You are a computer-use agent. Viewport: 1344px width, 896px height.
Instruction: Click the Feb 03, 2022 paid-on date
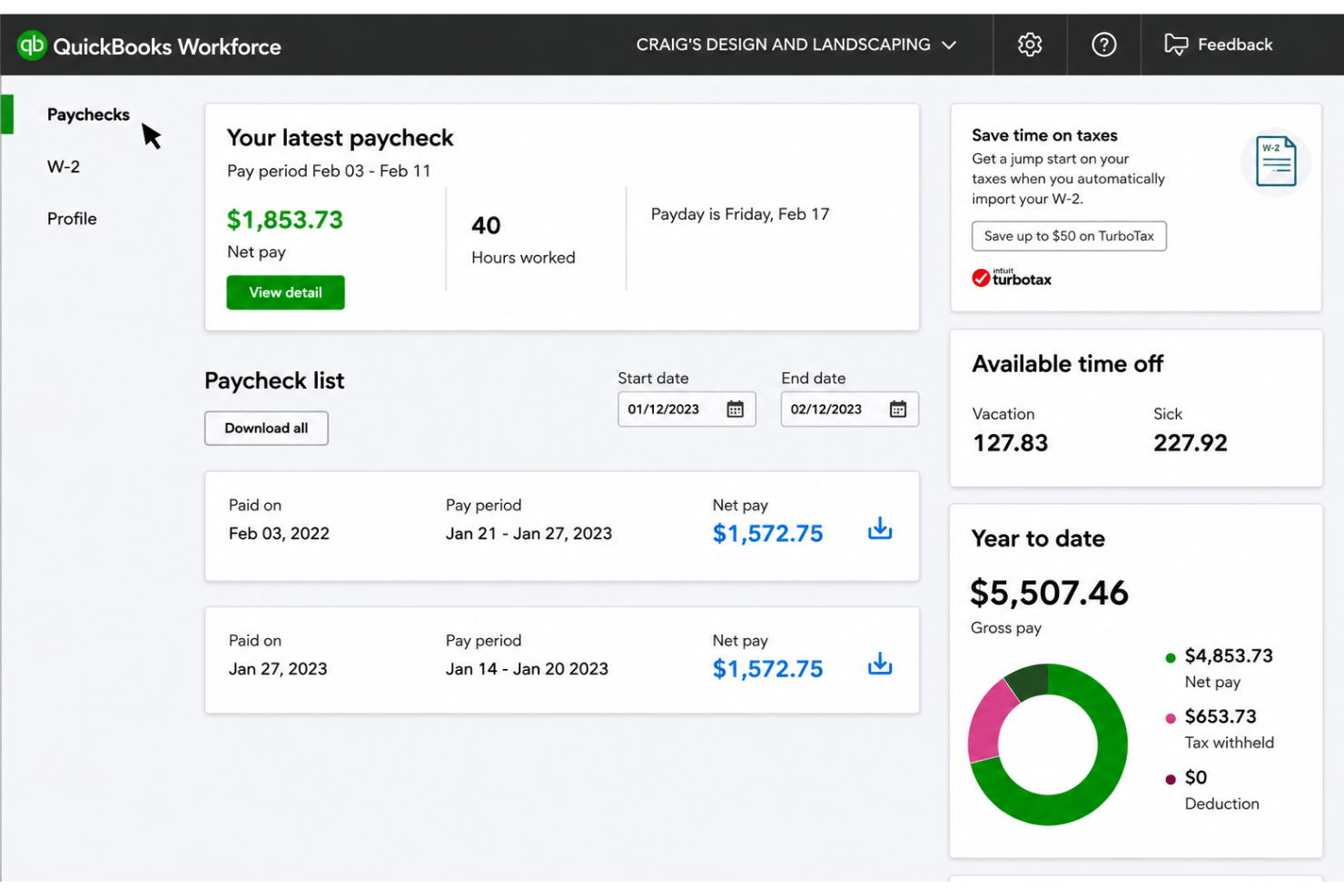tap(279, 534)
